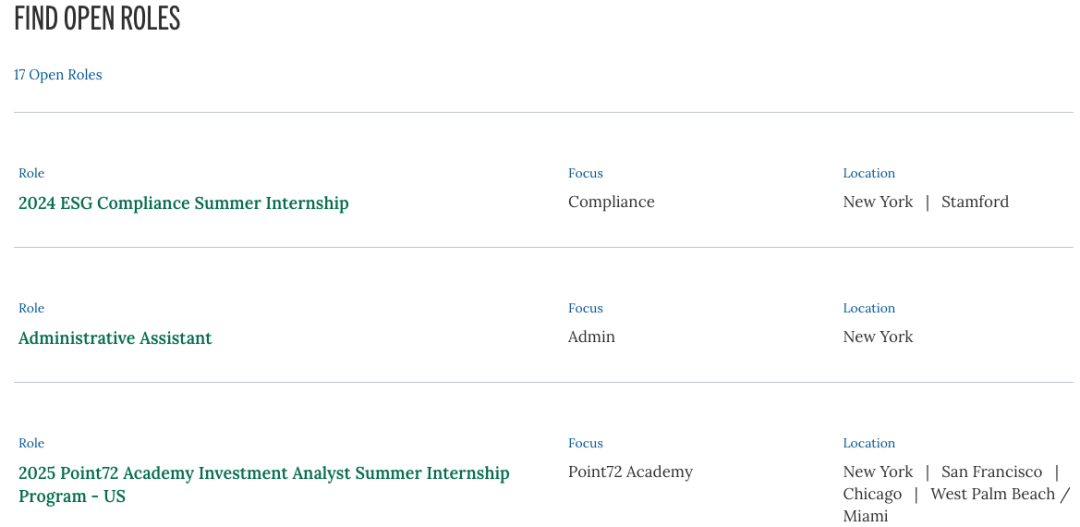The width and height of the screenshot is (1080, 527).
Task: Click the West Palm Beach location text
Action: (993, 494)
